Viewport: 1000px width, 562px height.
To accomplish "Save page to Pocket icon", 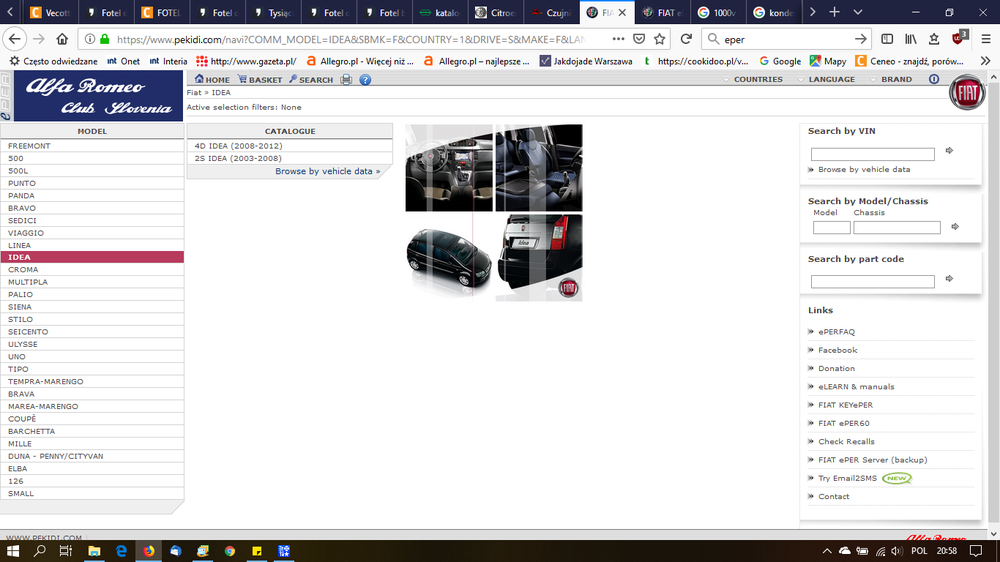I will coord(639,39).
